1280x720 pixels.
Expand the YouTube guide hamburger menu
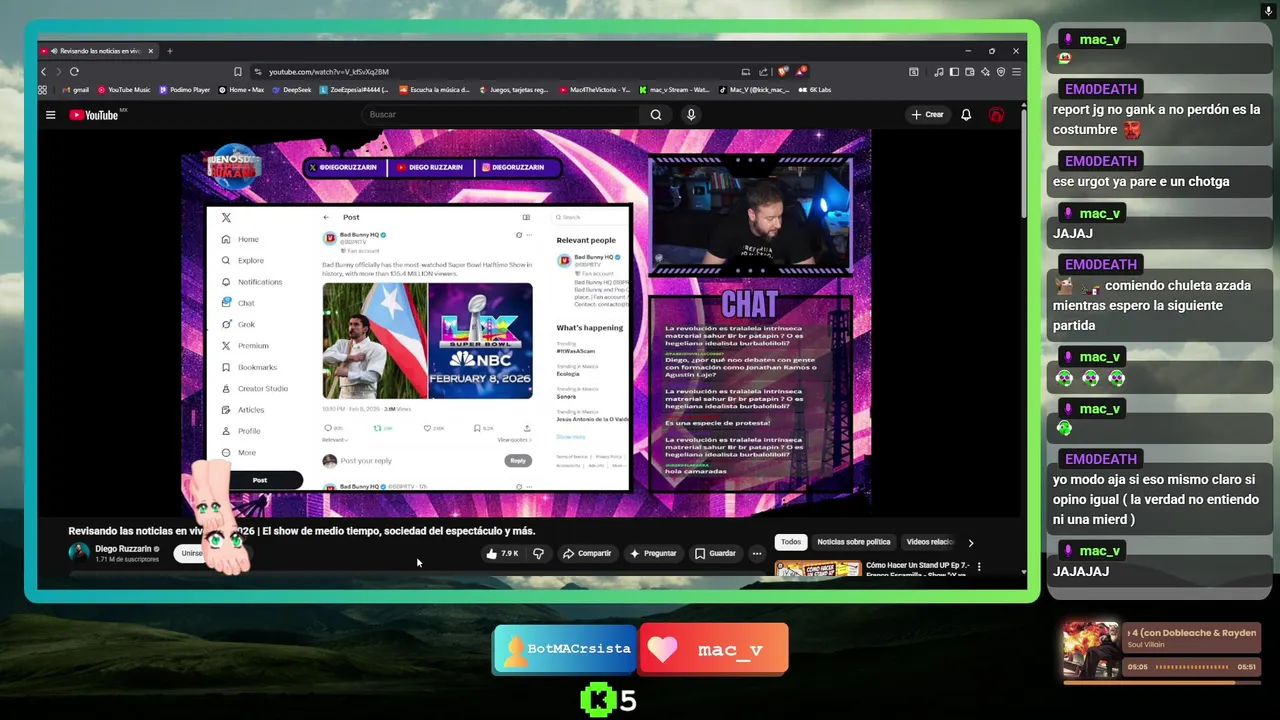[50, 115]
